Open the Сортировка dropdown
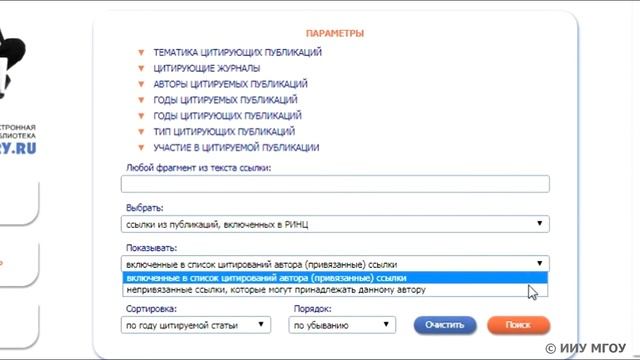Image resolution: width=640 pixels, height=360 pixels. click(196, 325)
